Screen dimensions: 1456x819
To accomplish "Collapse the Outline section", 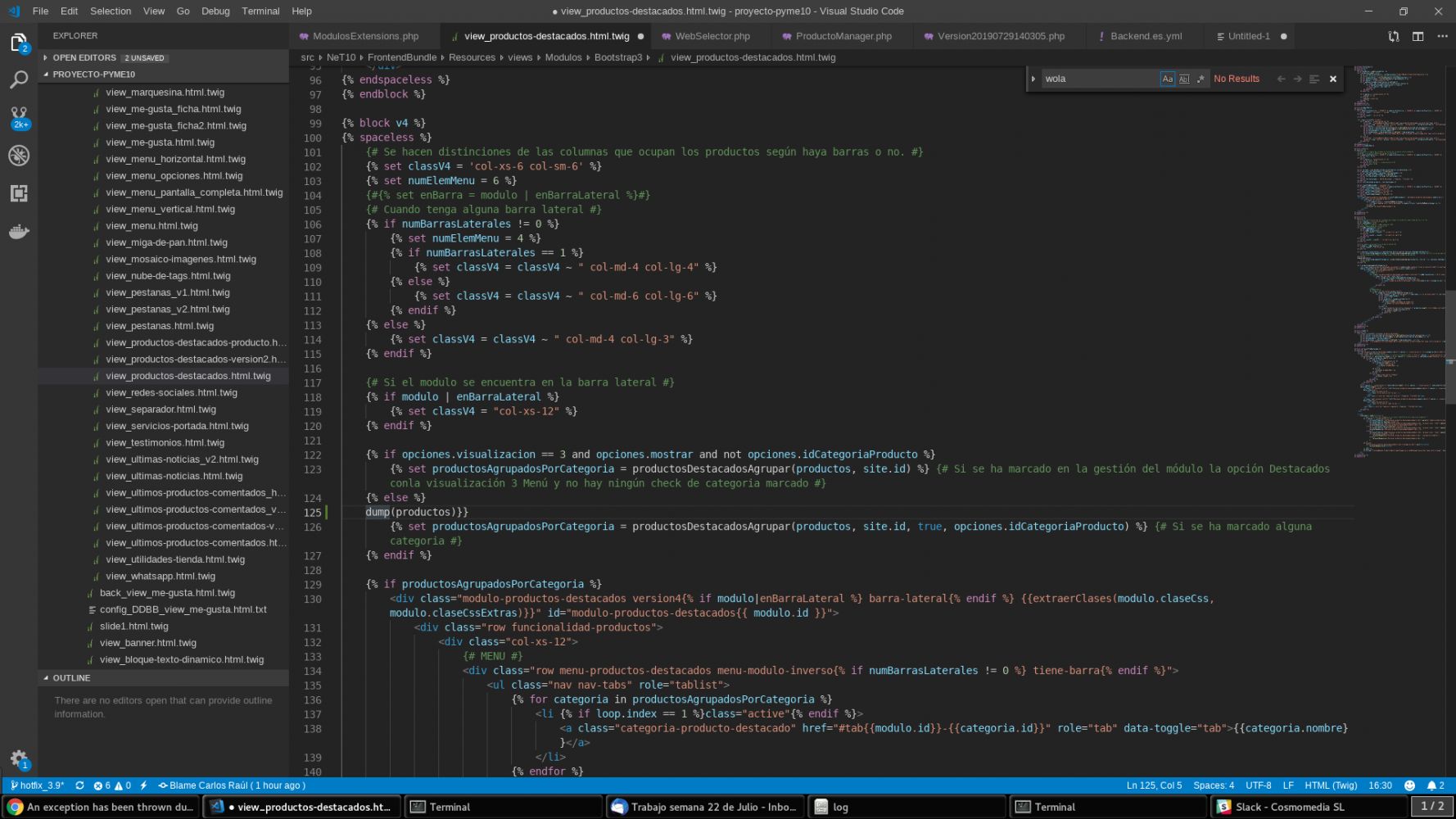I will 71,678.
